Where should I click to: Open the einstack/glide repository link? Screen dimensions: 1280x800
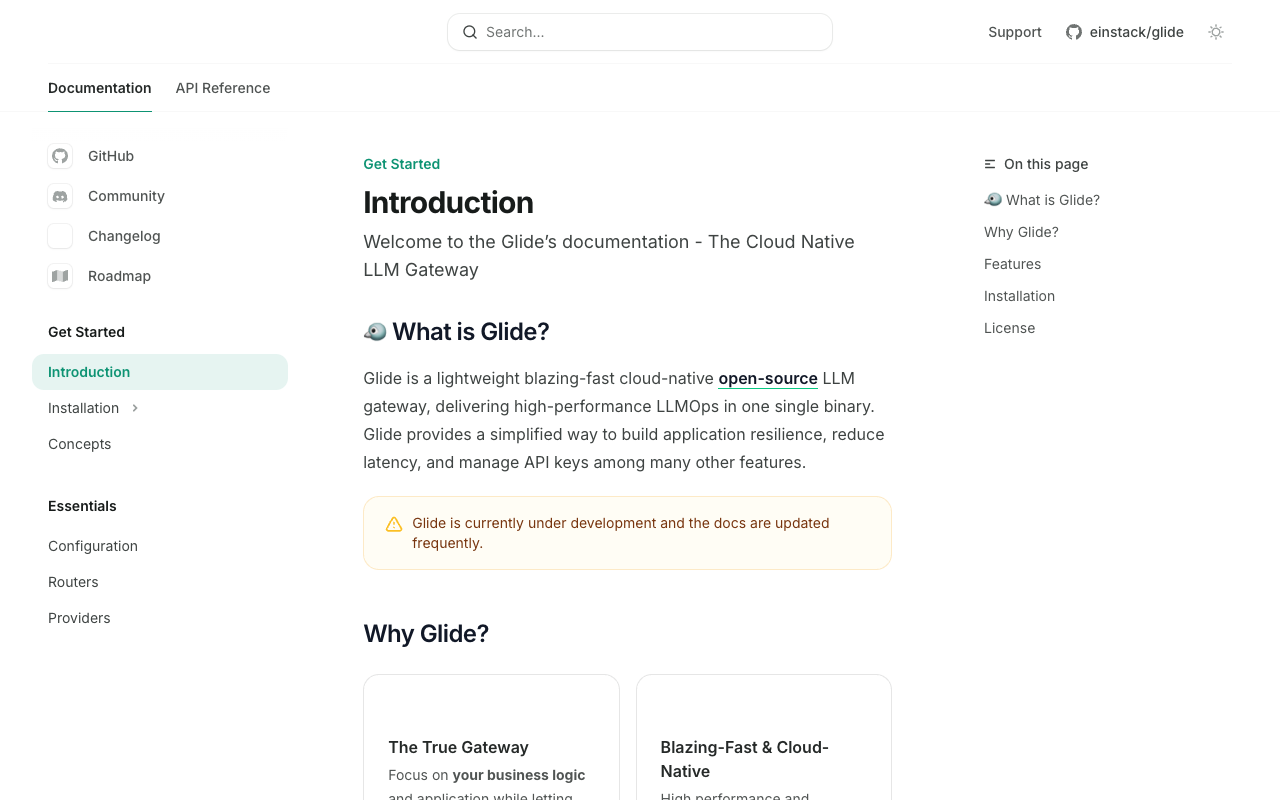1125,32
